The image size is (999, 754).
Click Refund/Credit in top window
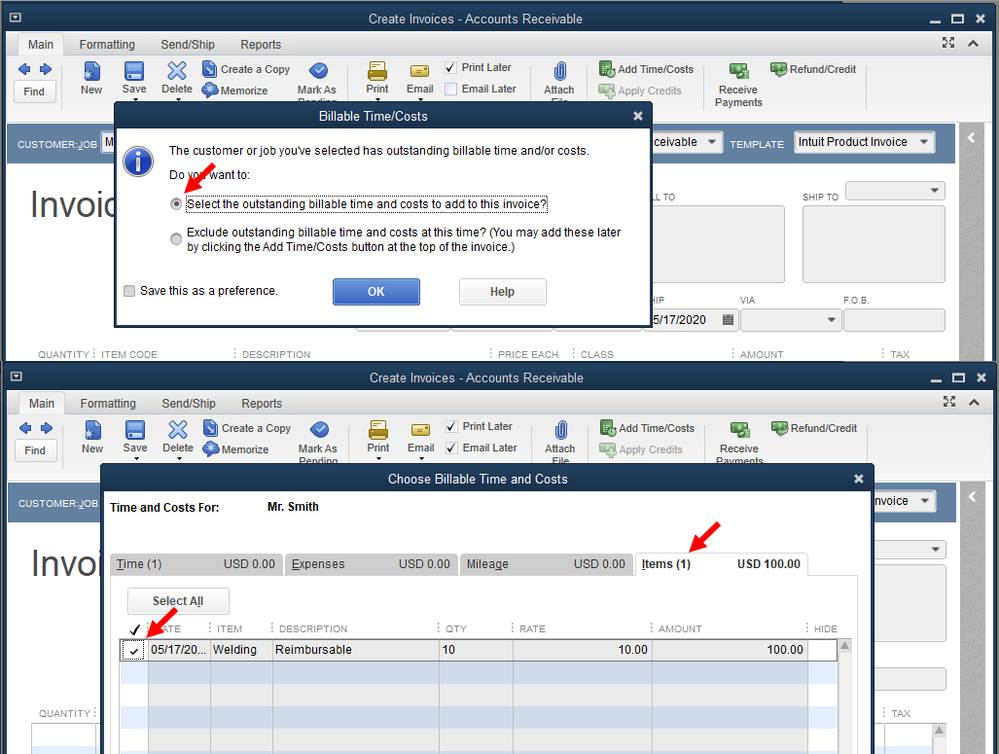[813, 69]
